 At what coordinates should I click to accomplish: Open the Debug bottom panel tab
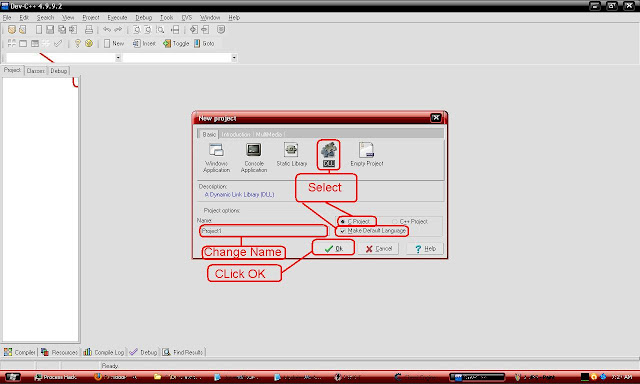143,352
